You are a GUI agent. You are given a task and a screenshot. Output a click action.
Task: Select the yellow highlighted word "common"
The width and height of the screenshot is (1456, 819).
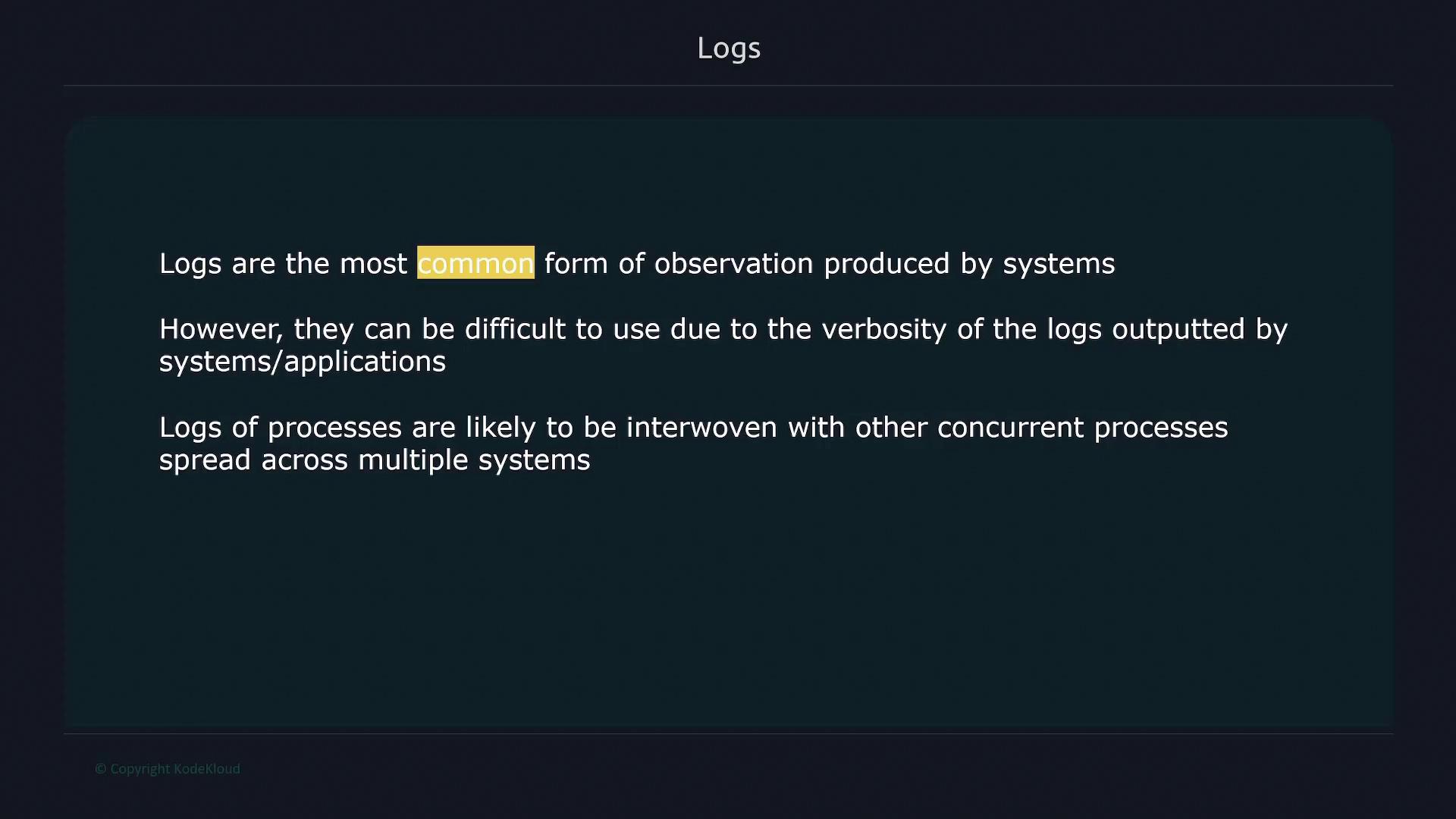tap(475, 264)
